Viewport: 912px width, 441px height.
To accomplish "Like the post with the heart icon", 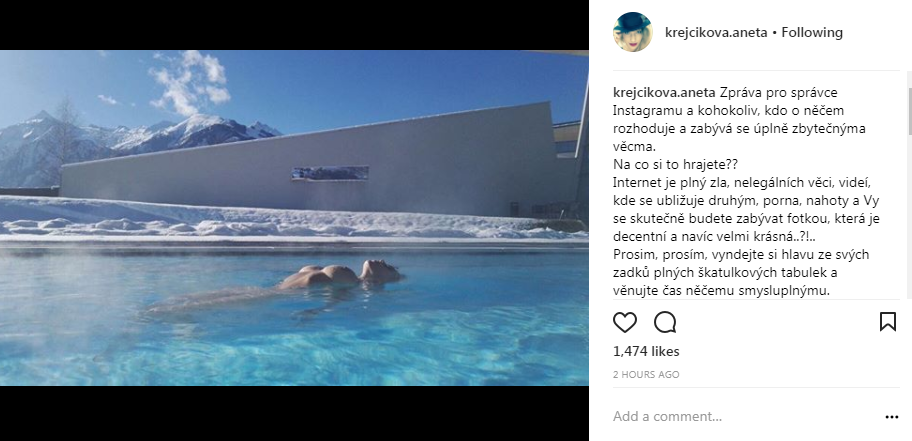I will (x=625, y=322).
